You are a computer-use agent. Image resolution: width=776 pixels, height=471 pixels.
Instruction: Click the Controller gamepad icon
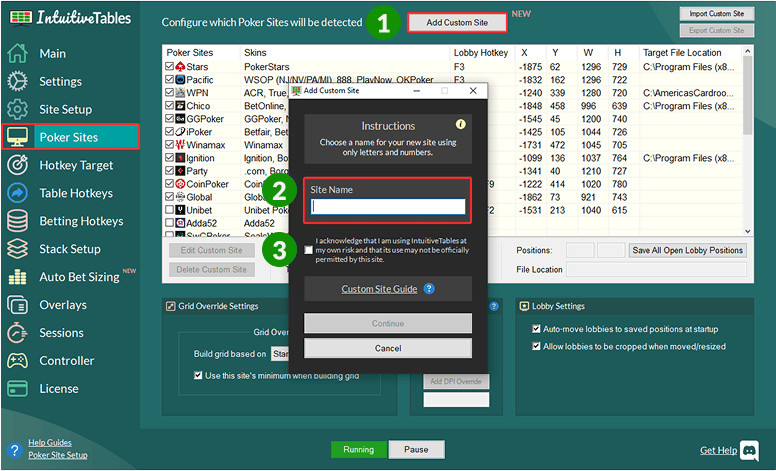17,361
